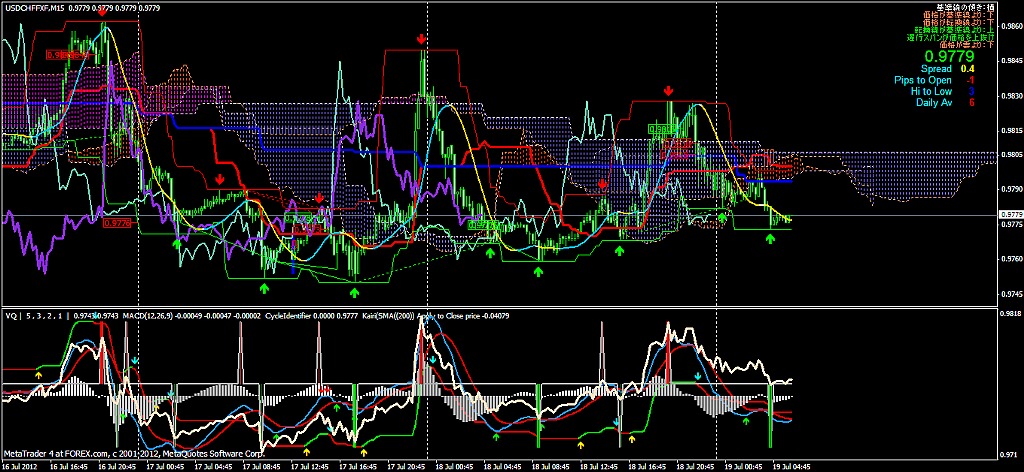Viewport: 1024px width, 472px height.
Task: Click the red down arrow above the 18 Jul 20:45 peak
Action: click(669, 90)
